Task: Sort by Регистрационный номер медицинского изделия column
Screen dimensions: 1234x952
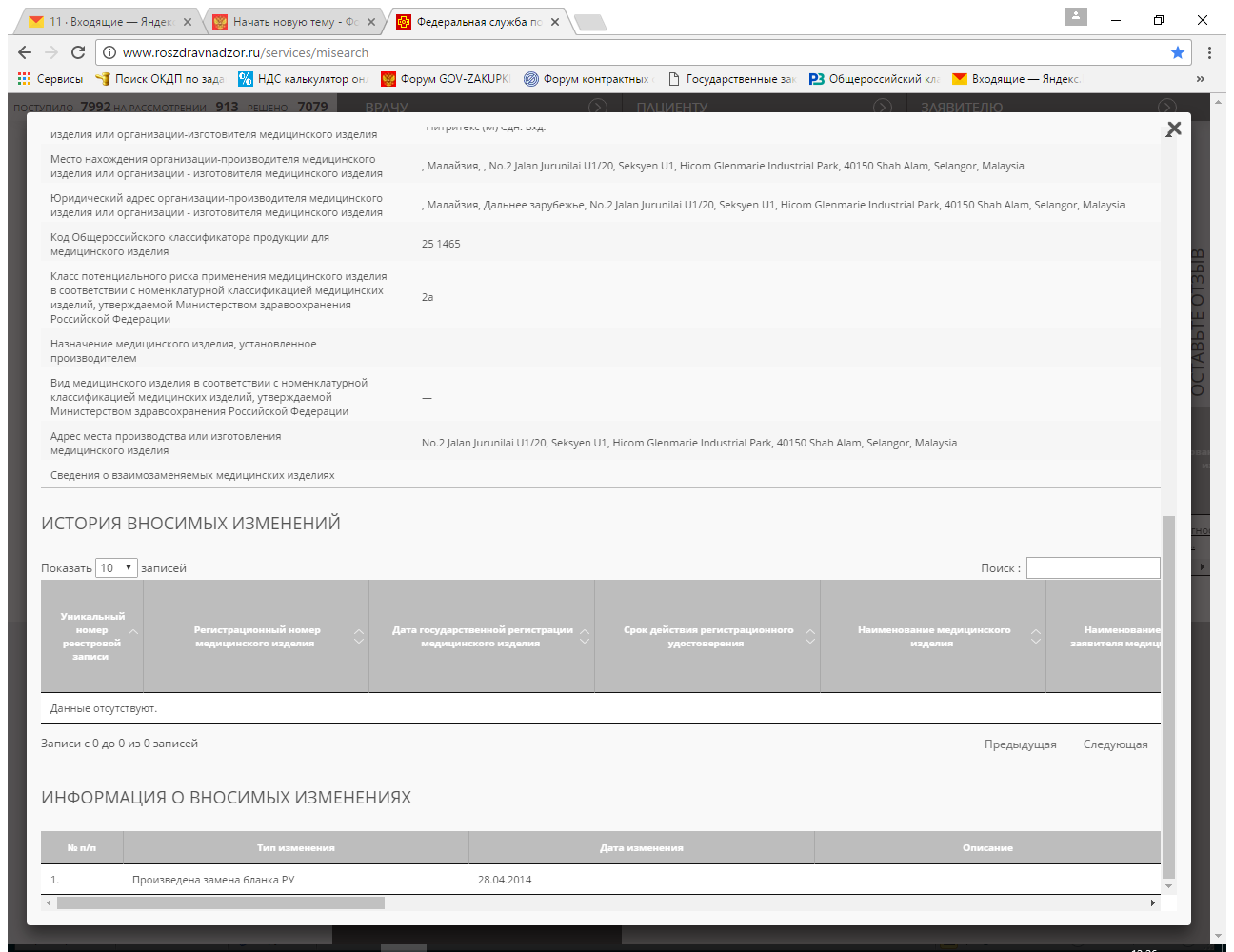Action: (x=257, y=636)
